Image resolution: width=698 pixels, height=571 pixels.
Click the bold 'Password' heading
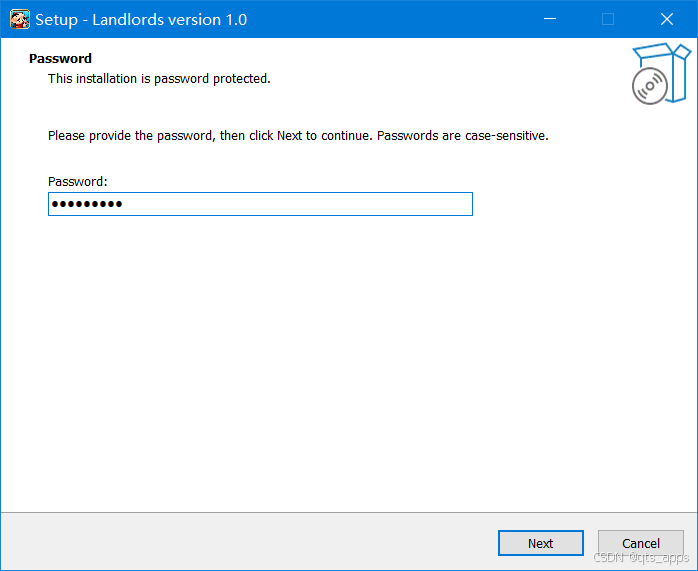tap(61, 58)
